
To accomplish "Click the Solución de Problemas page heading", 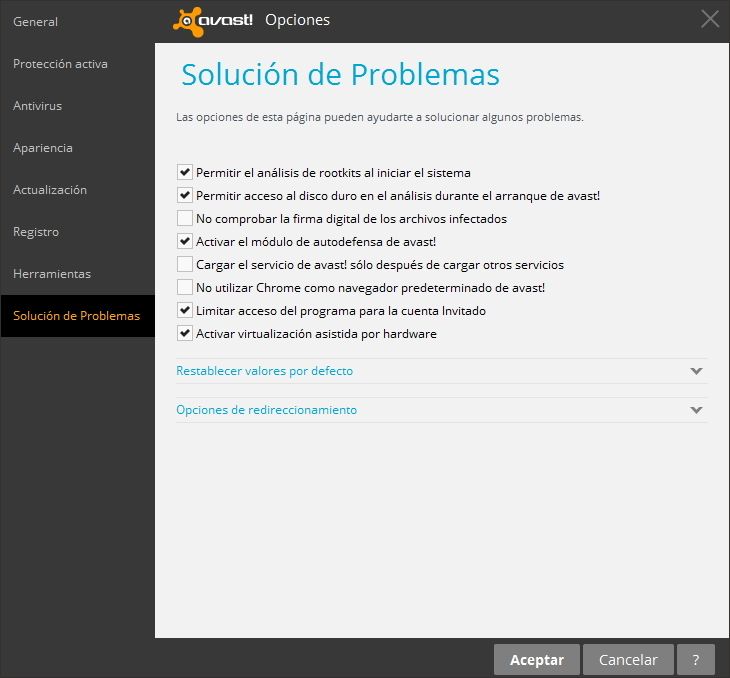I will [x=340, y=75].
